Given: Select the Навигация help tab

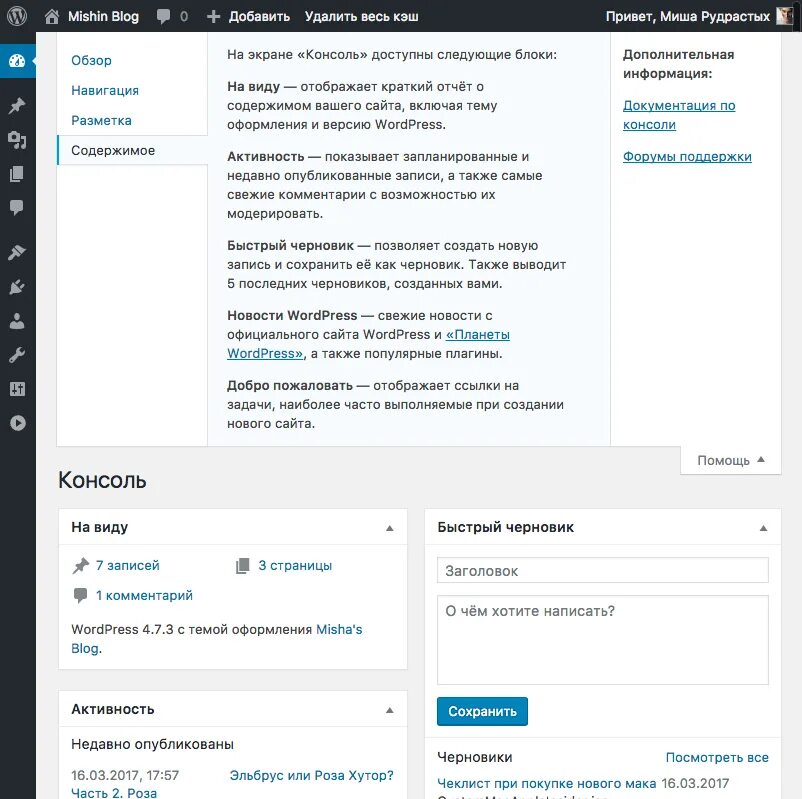Looking at the screenshot, I should click(x=105, y=91).
